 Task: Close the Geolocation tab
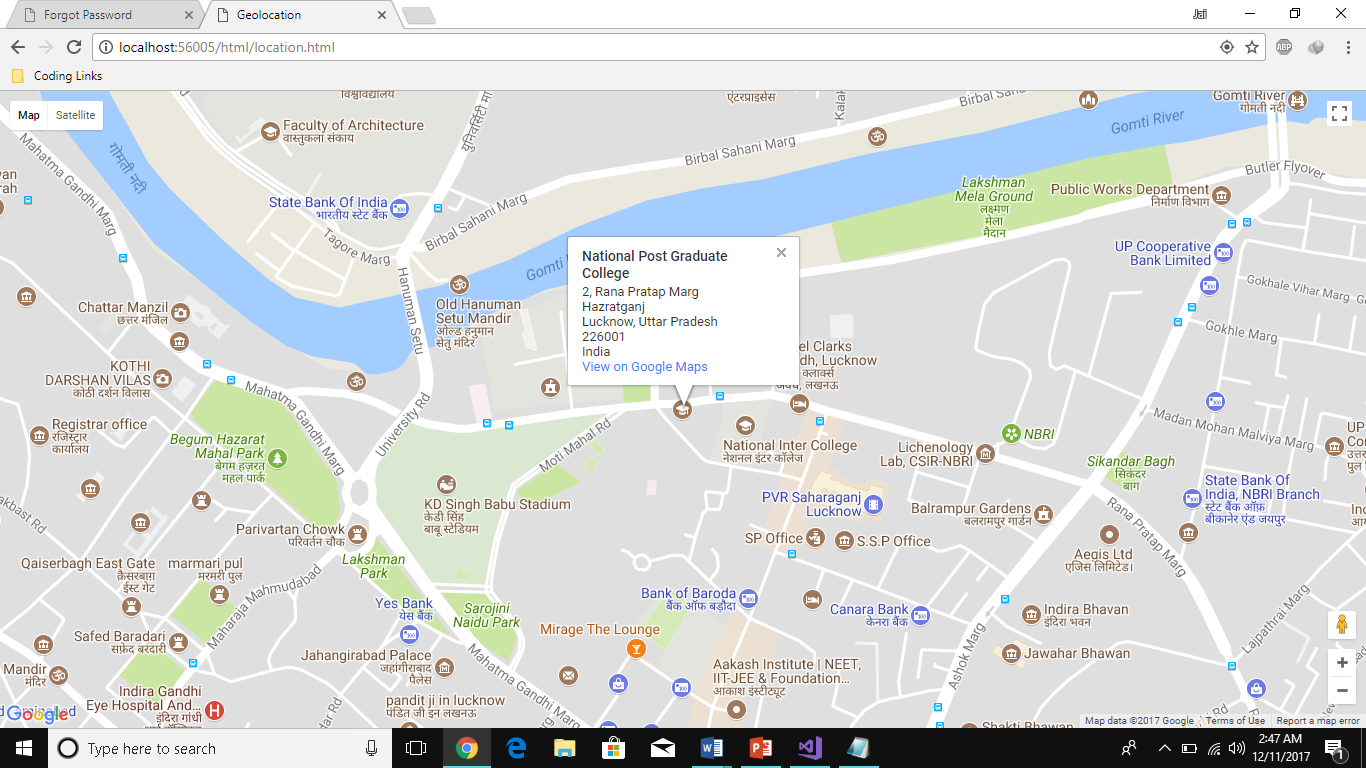pyautogui.click(x=382, y=15)
